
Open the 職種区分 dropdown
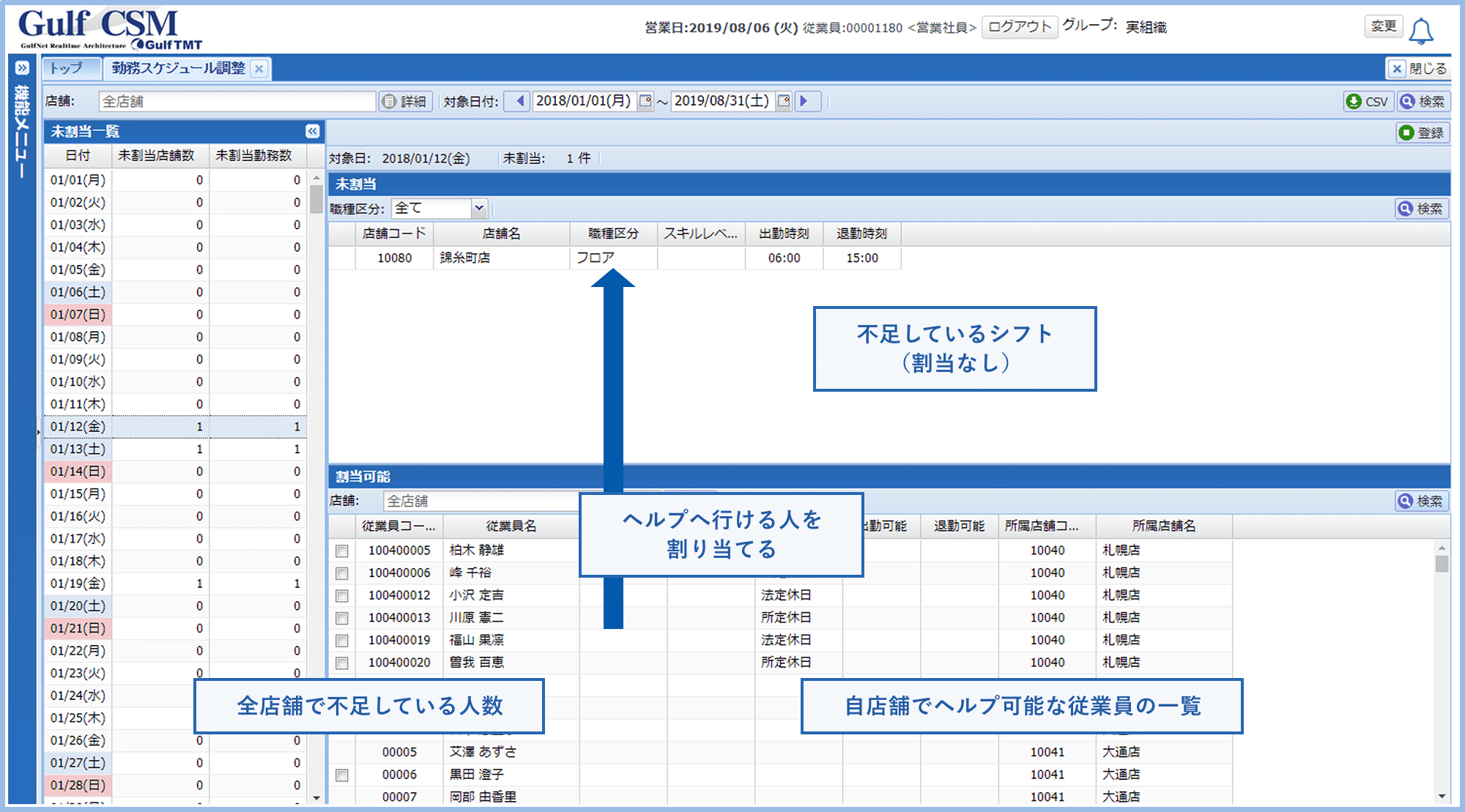point(479,208)
